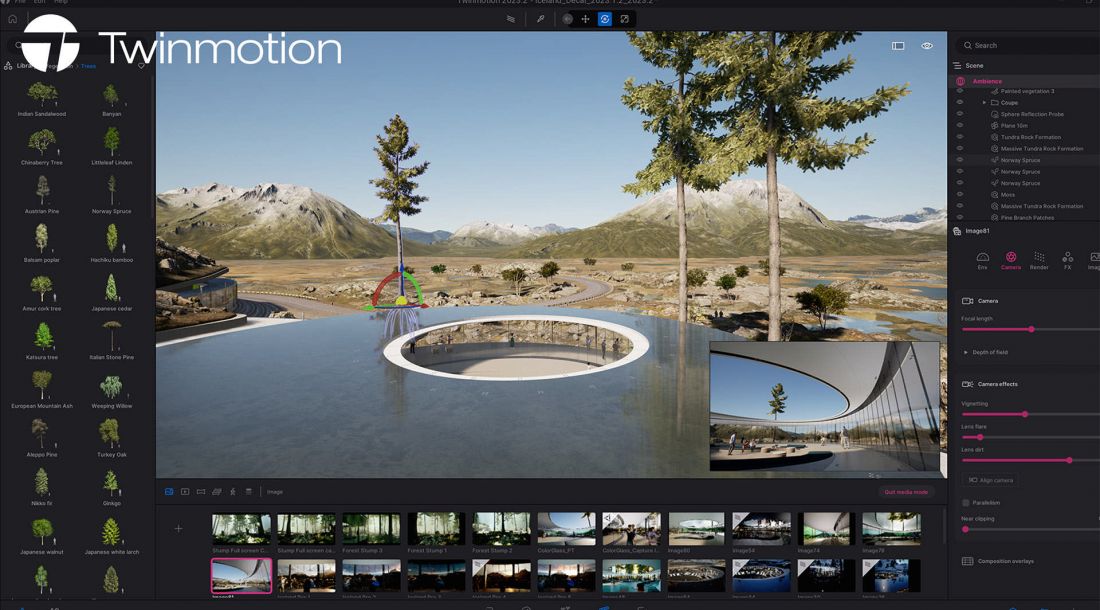Toggle visibility of Painted vegetation 3
Viewport: 1100px width, 610px height.
coord(960,91)
